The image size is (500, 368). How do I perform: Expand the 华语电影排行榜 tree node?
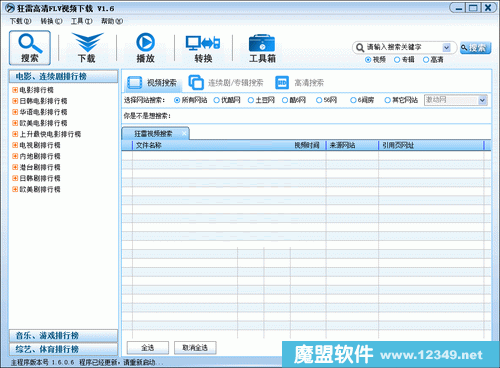[x=15, y=112]
